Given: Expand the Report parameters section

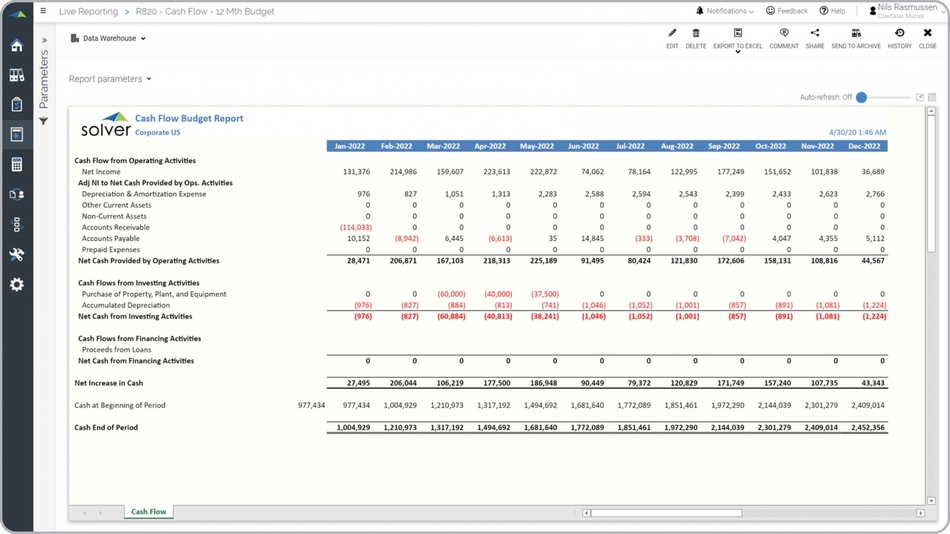Looking at the screenshot, I should 110,79.
